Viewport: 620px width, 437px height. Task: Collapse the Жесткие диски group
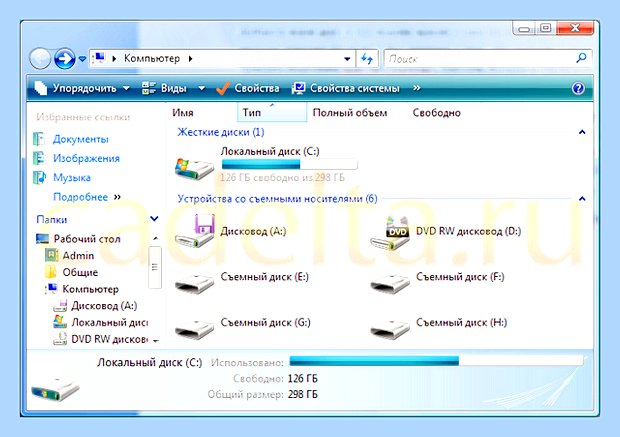coord(582,132)
